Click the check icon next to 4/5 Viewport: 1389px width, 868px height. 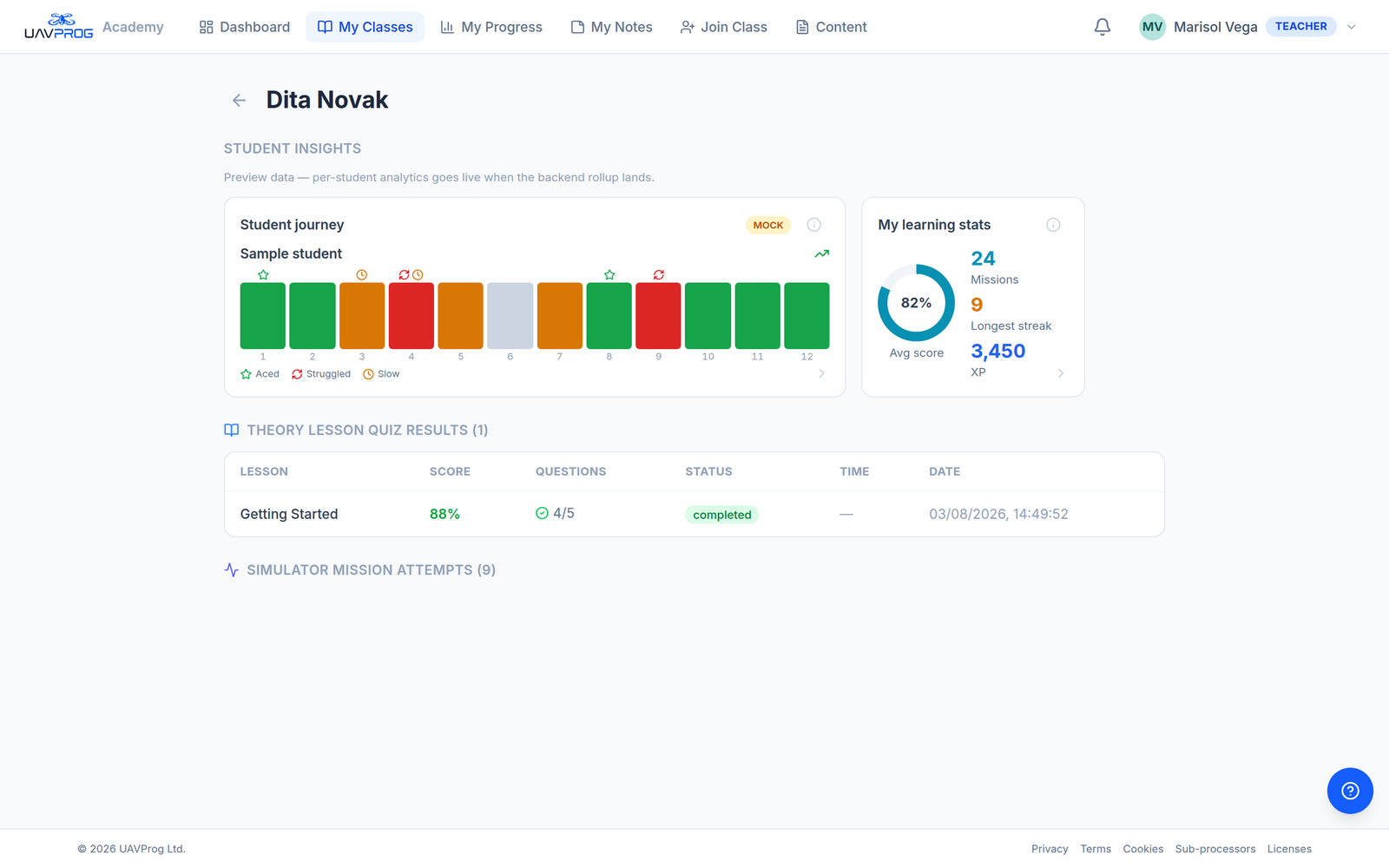click(x=542, y=513)
